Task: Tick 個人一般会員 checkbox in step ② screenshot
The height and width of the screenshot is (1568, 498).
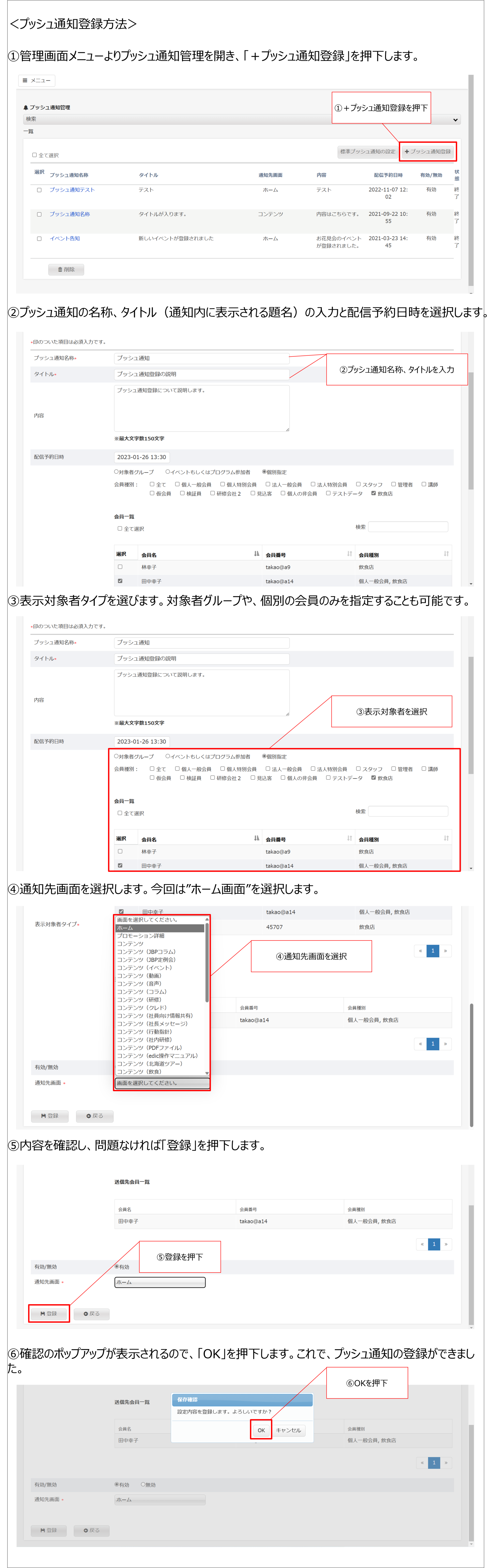Action: click(x=178, y=484)
